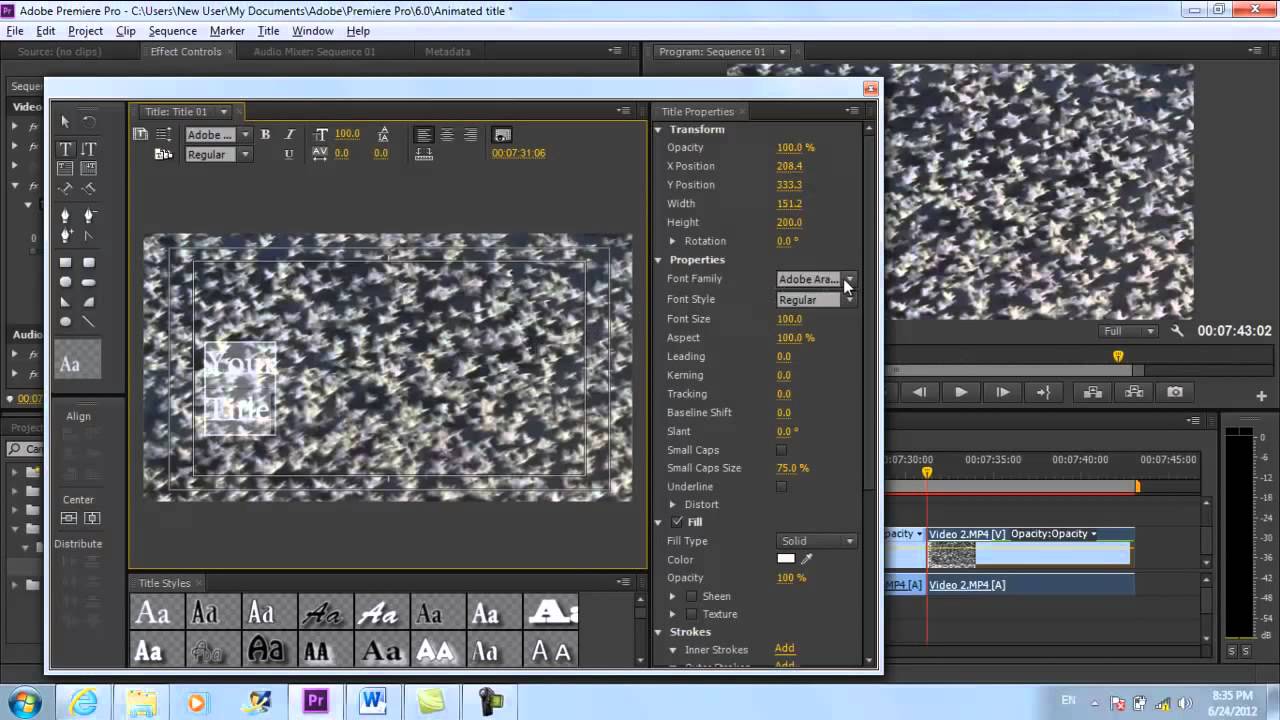1280x720 pixels.
Task: Play the Program monitor sequence
Action: click(x=961, y=392)
